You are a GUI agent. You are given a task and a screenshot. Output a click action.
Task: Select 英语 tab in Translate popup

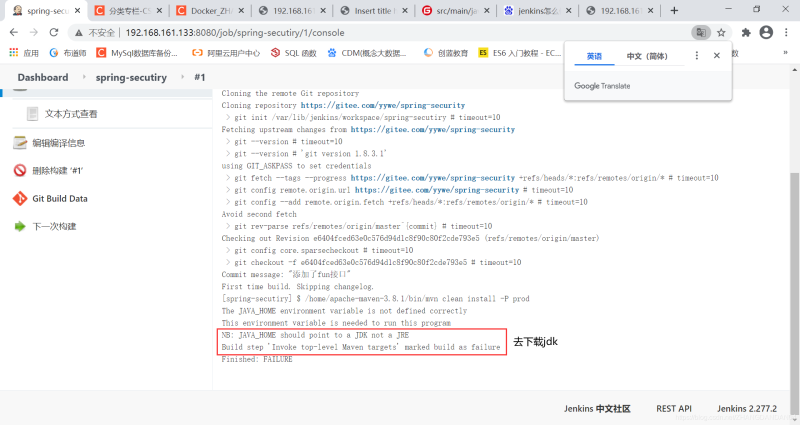[x=594, y=56]
